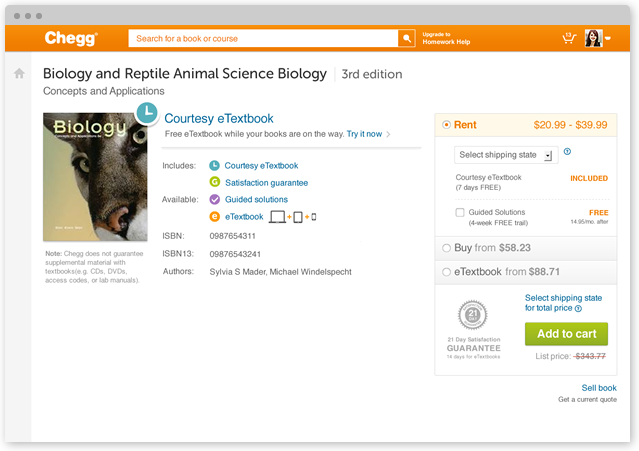
Task: Click Get a current quote text
Action: click(587, 400)
